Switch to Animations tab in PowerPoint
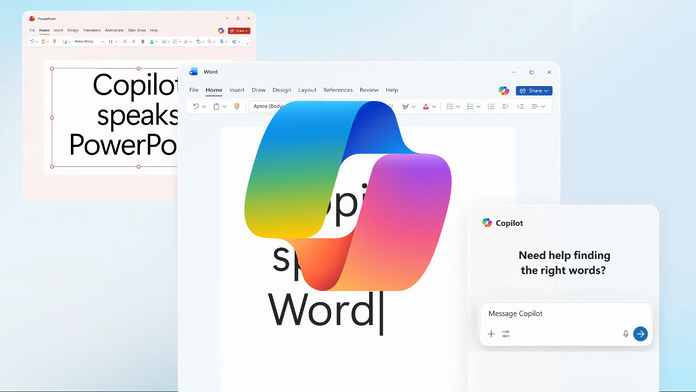 [114, 30]
